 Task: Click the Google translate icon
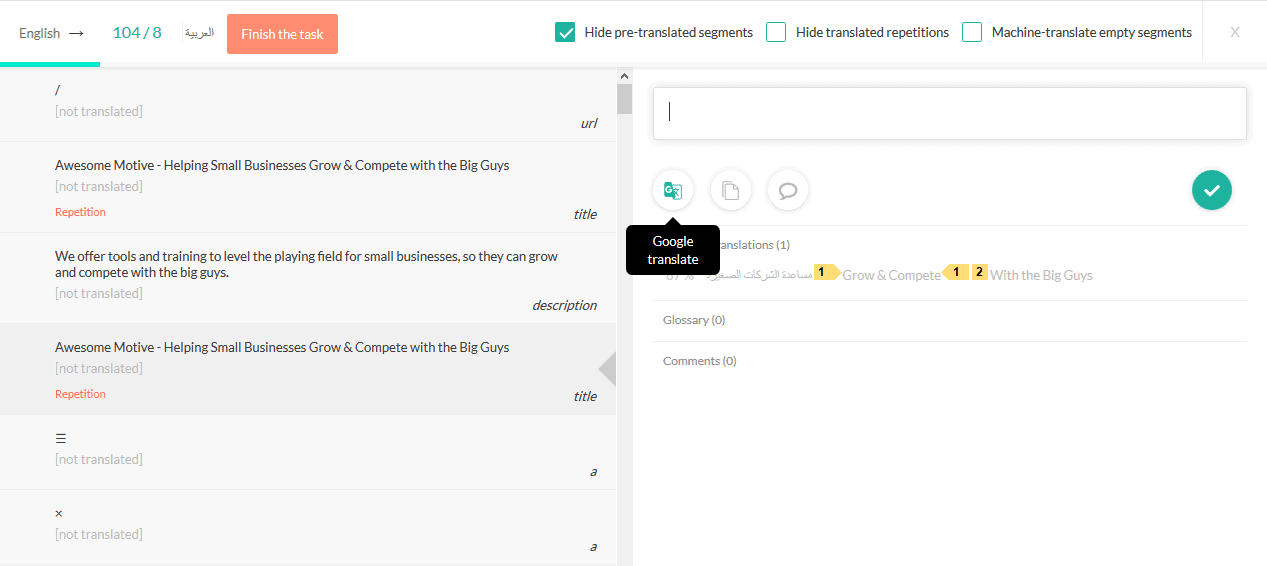click(673, 190)
